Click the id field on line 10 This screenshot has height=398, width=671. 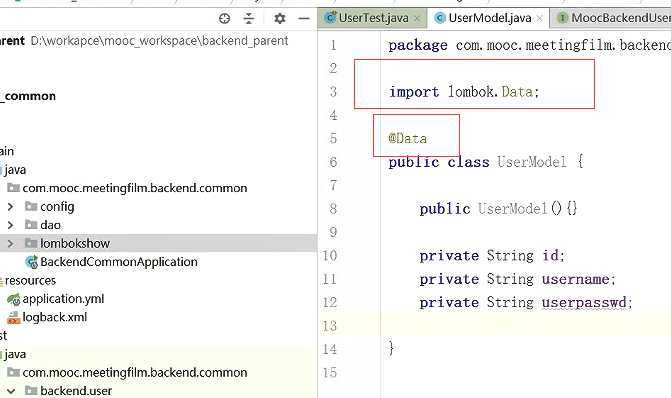551,255
